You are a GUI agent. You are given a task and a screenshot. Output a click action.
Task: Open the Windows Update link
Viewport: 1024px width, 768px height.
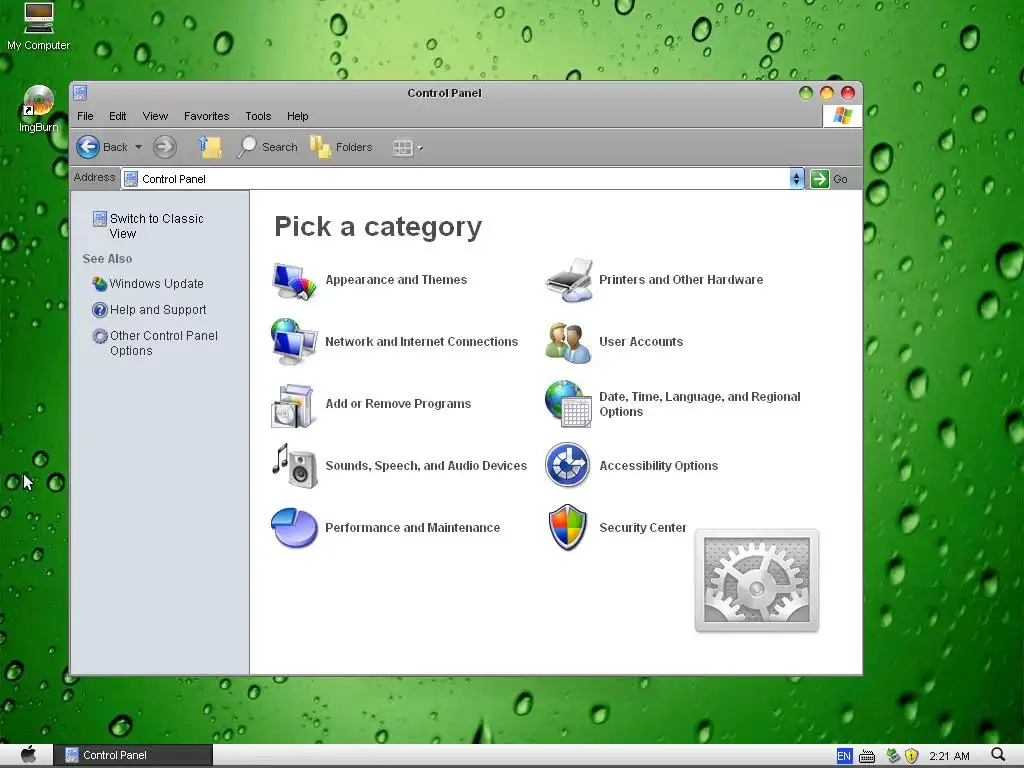tap(156, 283)
